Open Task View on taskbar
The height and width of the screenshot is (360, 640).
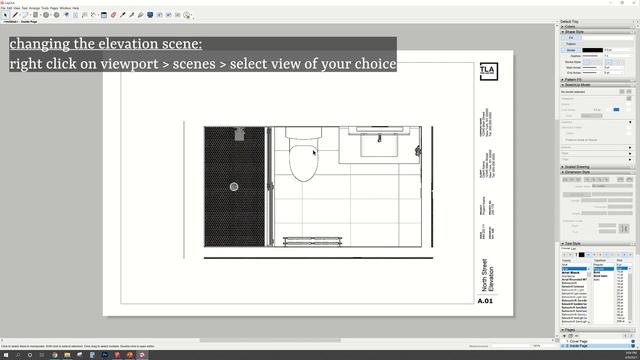click(x=42, y=355)
